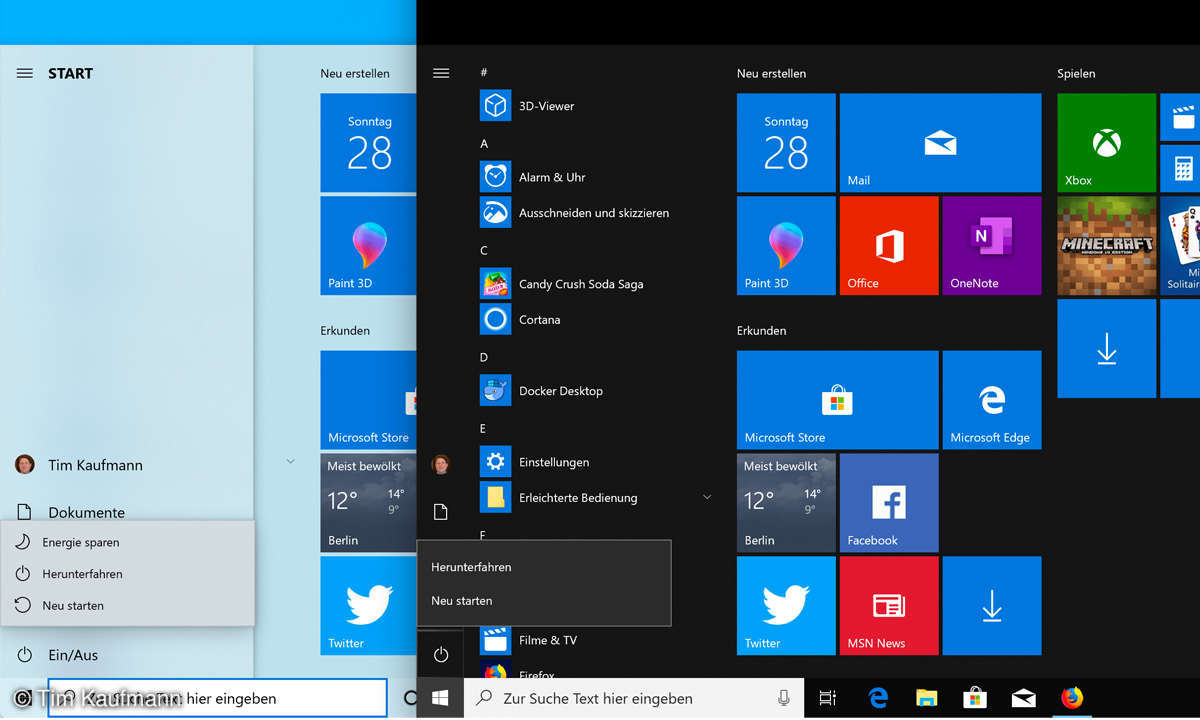Open the Facebook tile

tap(889, 503)
